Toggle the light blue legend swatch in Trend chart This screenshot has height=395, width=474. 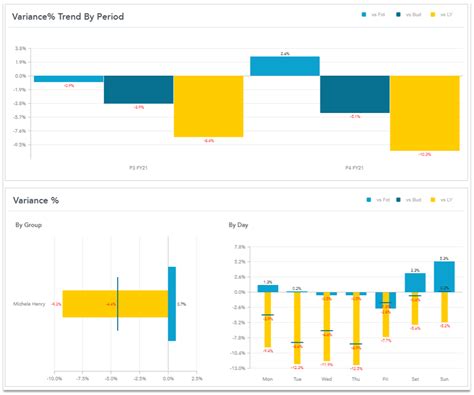(x=364, y=15)
